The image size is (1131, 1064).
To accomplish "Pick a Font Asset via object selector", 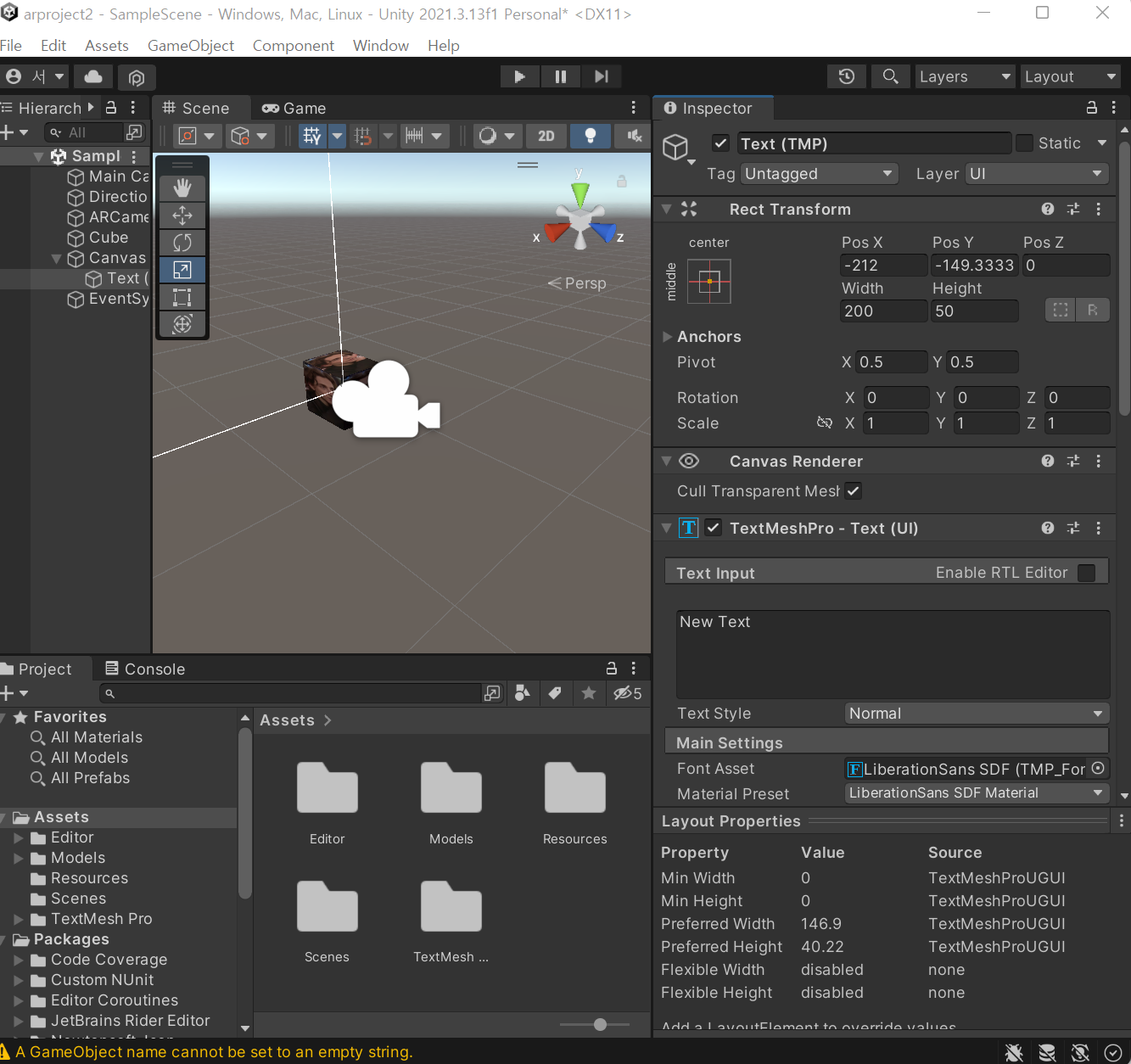I will (1098, 769).
